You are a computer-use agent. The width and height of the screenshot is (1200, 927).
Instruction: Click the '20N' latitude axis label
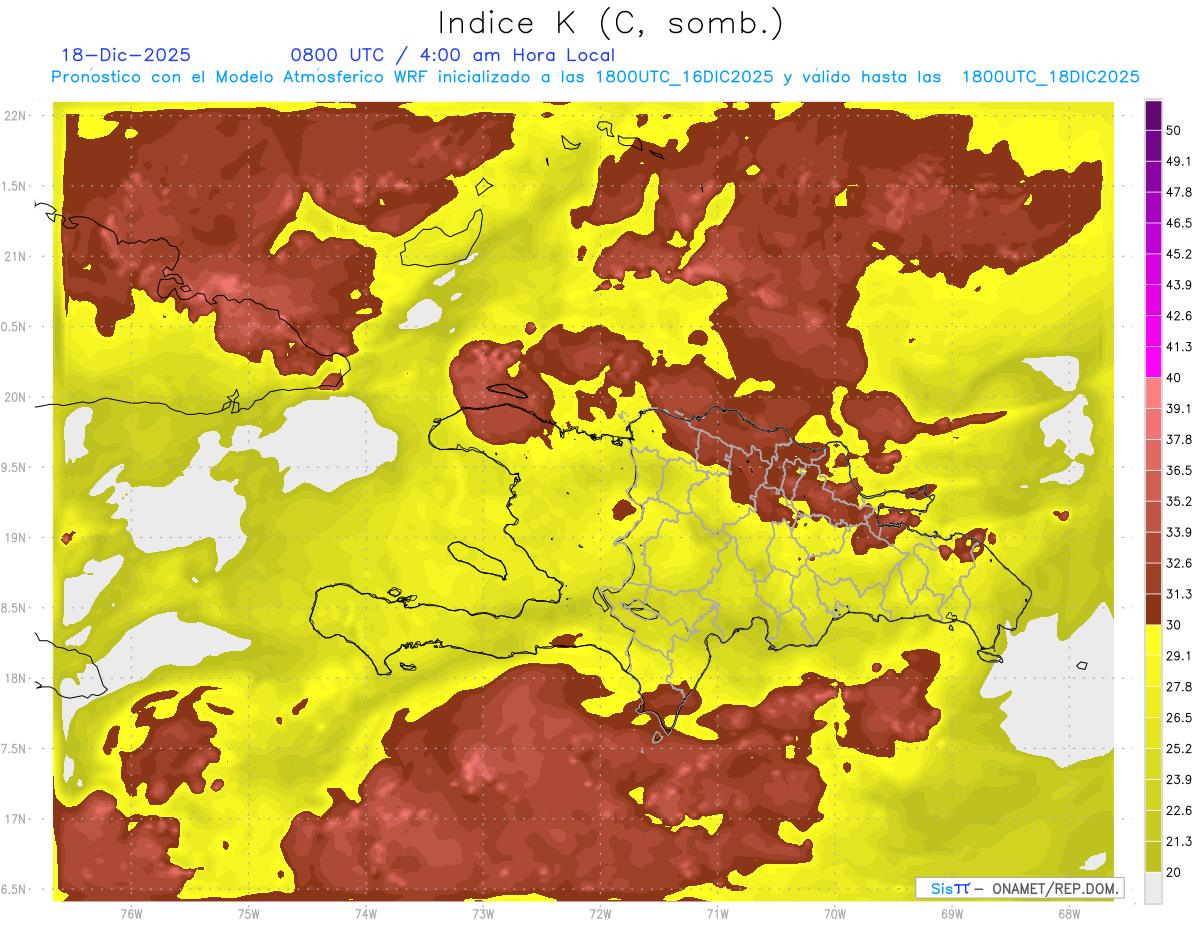15,398
